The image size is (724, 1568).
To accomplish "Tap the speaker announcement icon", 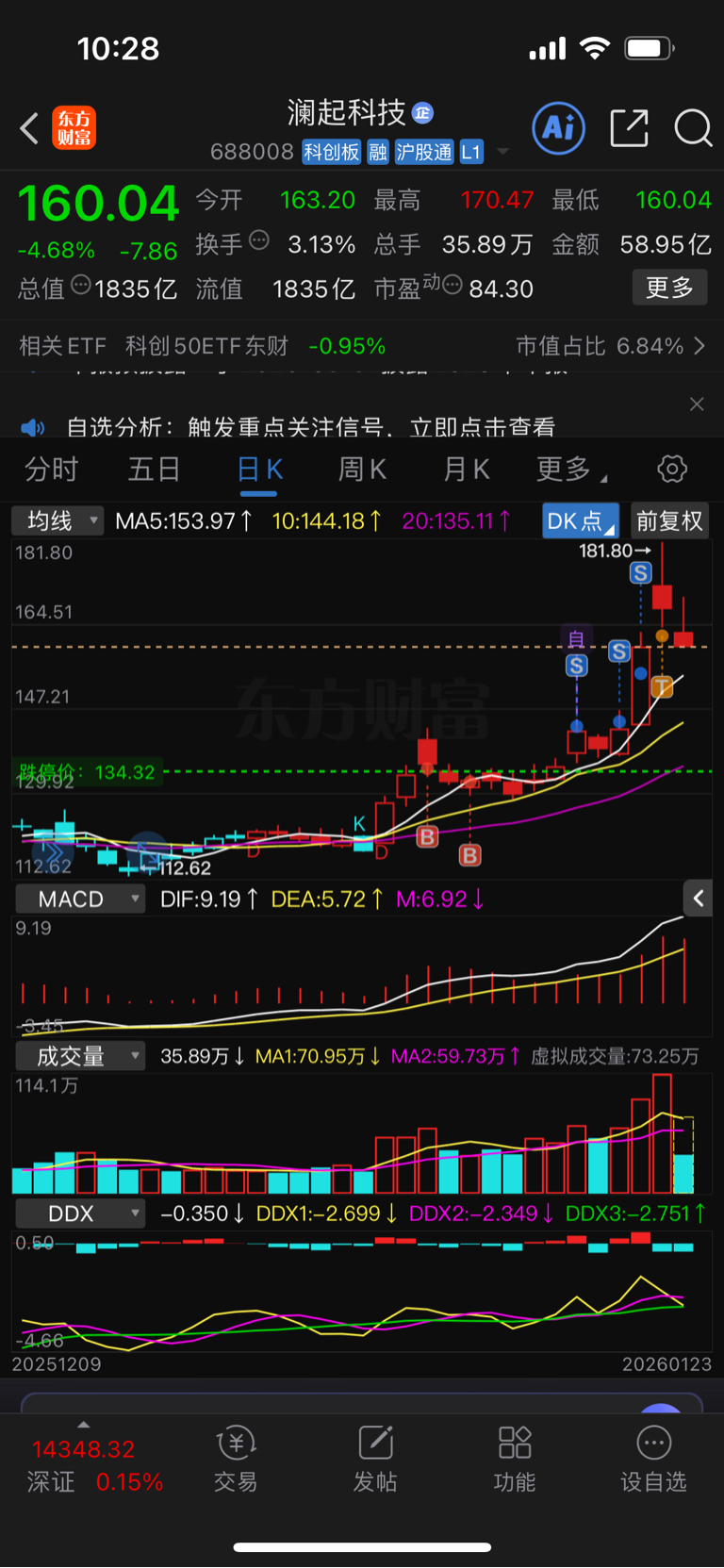I will [33, 428].
